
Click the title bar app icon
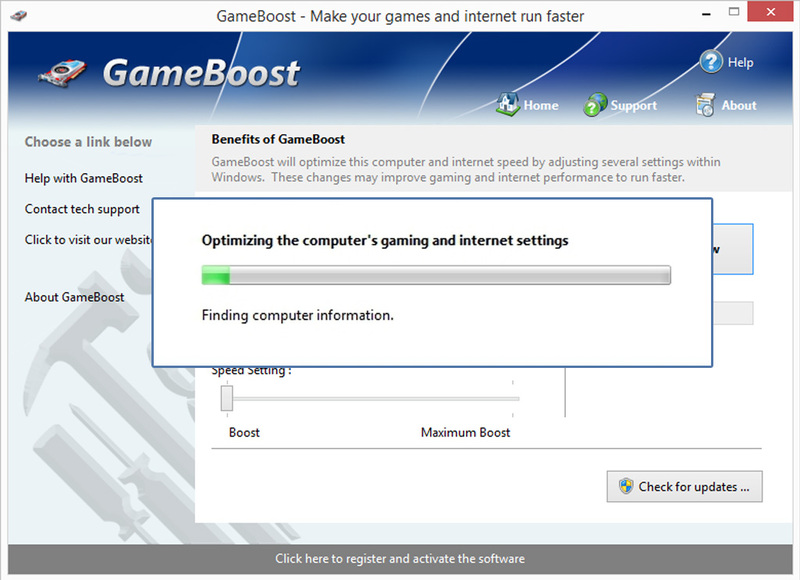pyautogui.click(x=18, y=15)
